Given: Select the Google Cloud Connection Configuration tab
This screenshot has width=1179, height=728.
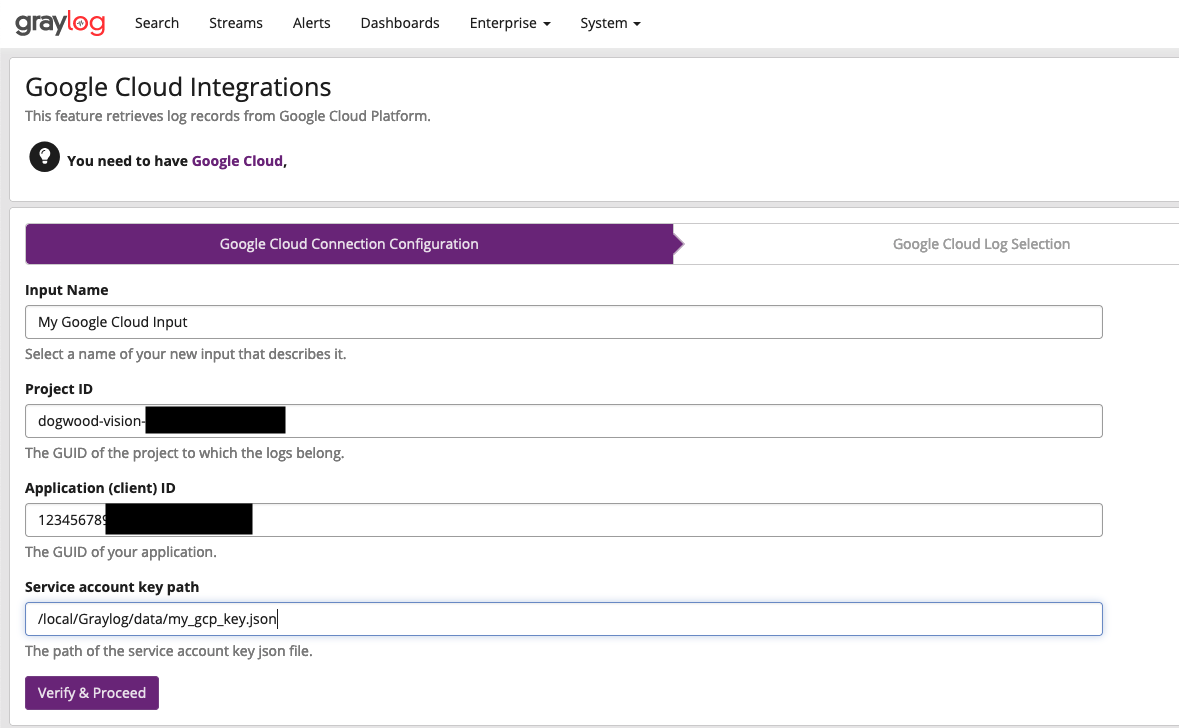Looking at the screenshot, I should (349, 243).
